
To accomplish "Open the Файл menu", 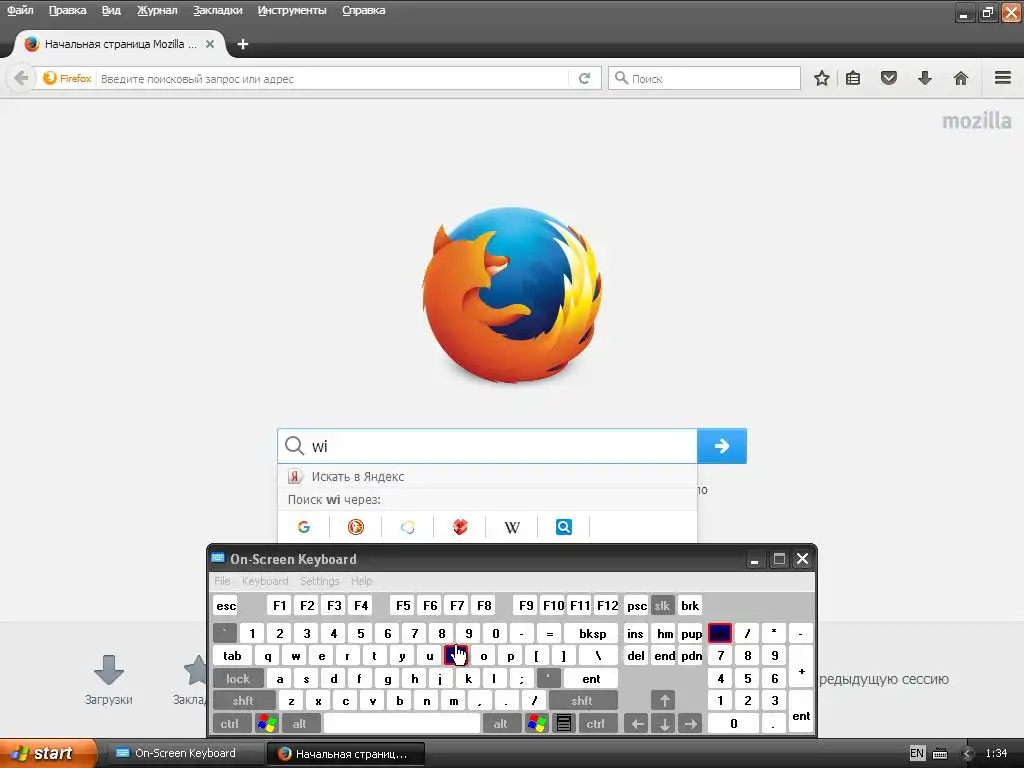I will 20,10.
